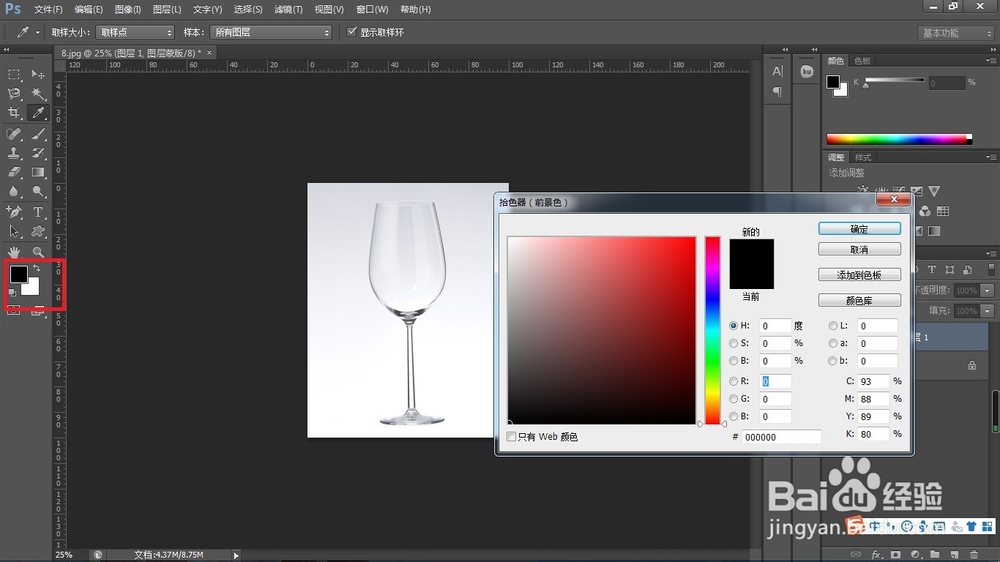The width and height of the screenshot is (1000, 562).
Task: Select the Gradient tool
Action: coord(38,172)
